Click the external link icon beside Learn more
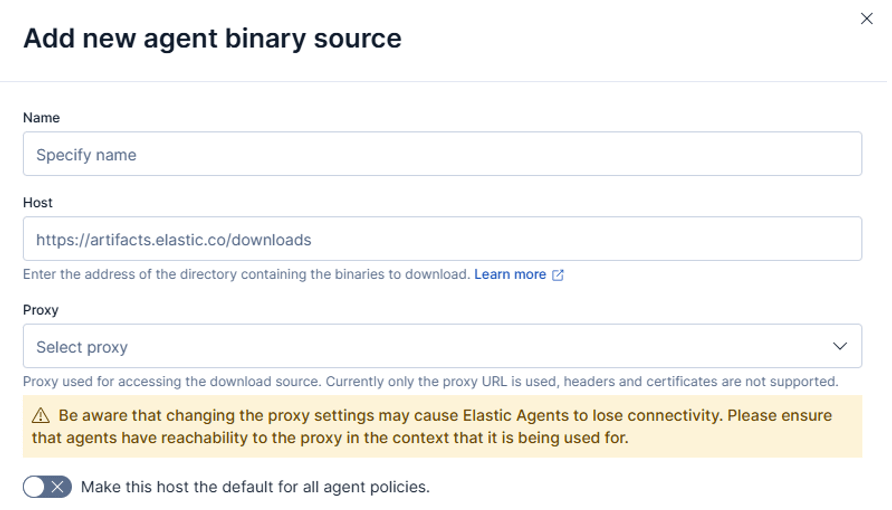This screenshot has width=892, height=510. pyautogui.click(x=558, y=275)
